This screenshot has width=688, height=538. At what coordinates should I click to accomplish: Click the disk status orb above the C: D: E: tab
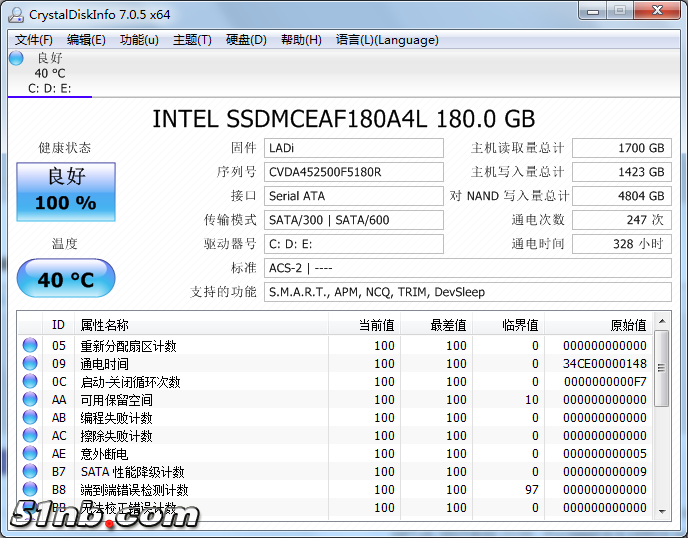click(x=16, y=59)
